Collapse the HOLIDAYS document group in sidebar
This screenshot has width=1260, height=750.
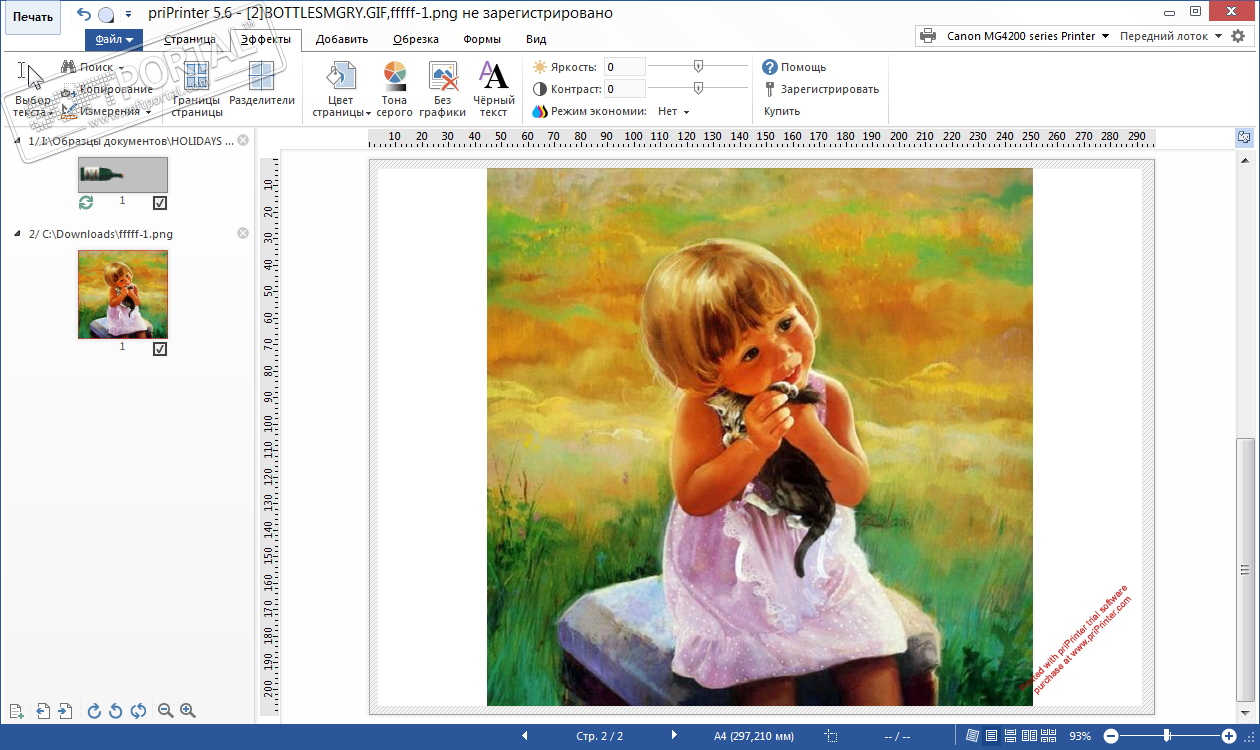coord(18,141)
